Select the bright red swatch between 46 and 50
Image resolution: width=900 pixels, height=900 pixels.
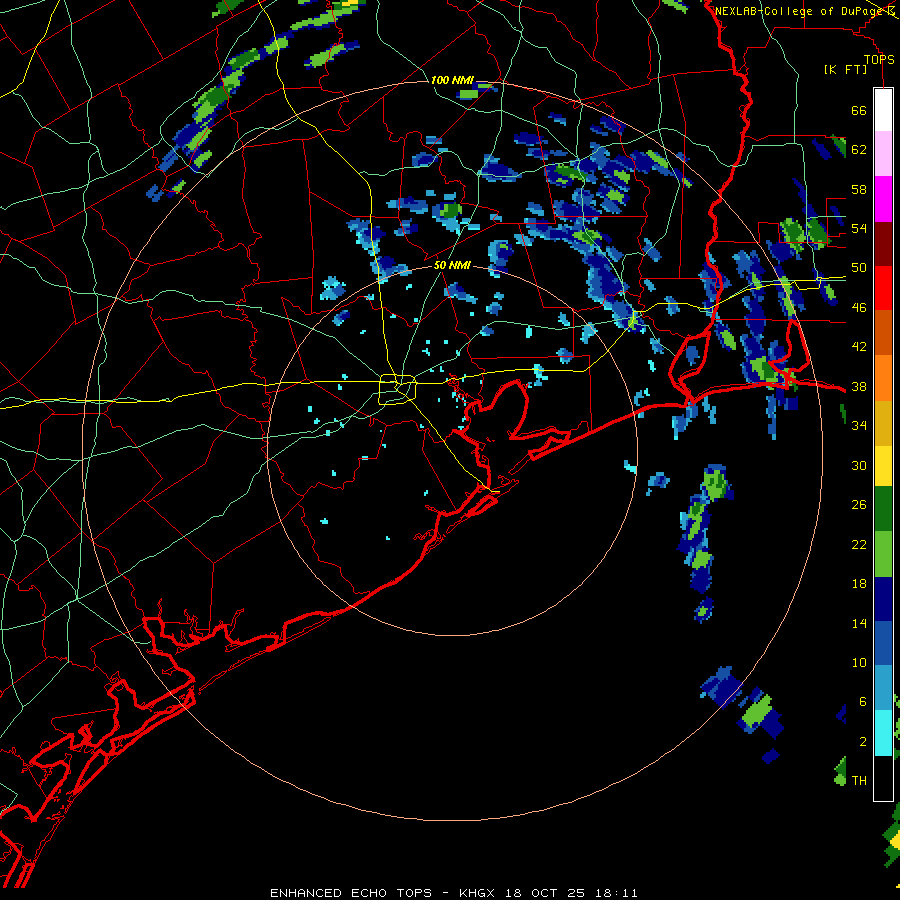click(x=883, y=288)
